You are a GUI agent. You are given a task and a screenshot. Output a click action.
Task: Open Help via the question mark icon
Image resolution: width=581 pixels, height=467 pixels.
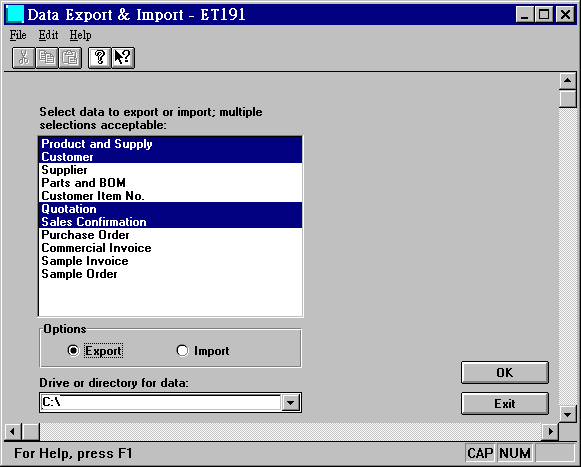tap(100, 58)
